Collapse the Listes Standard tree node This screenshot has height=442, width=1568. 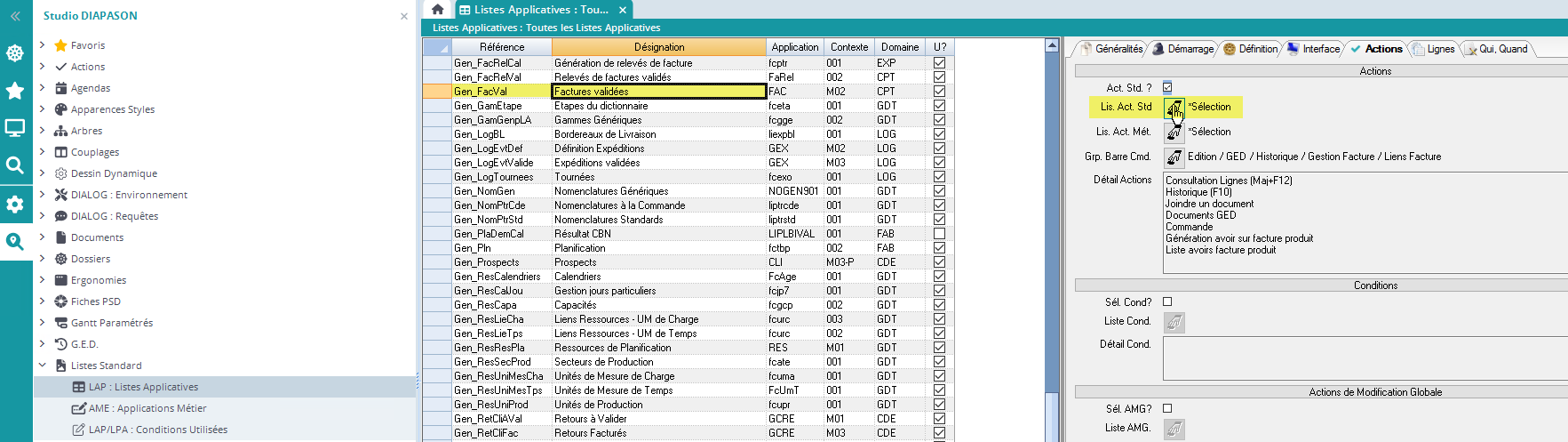42,365
